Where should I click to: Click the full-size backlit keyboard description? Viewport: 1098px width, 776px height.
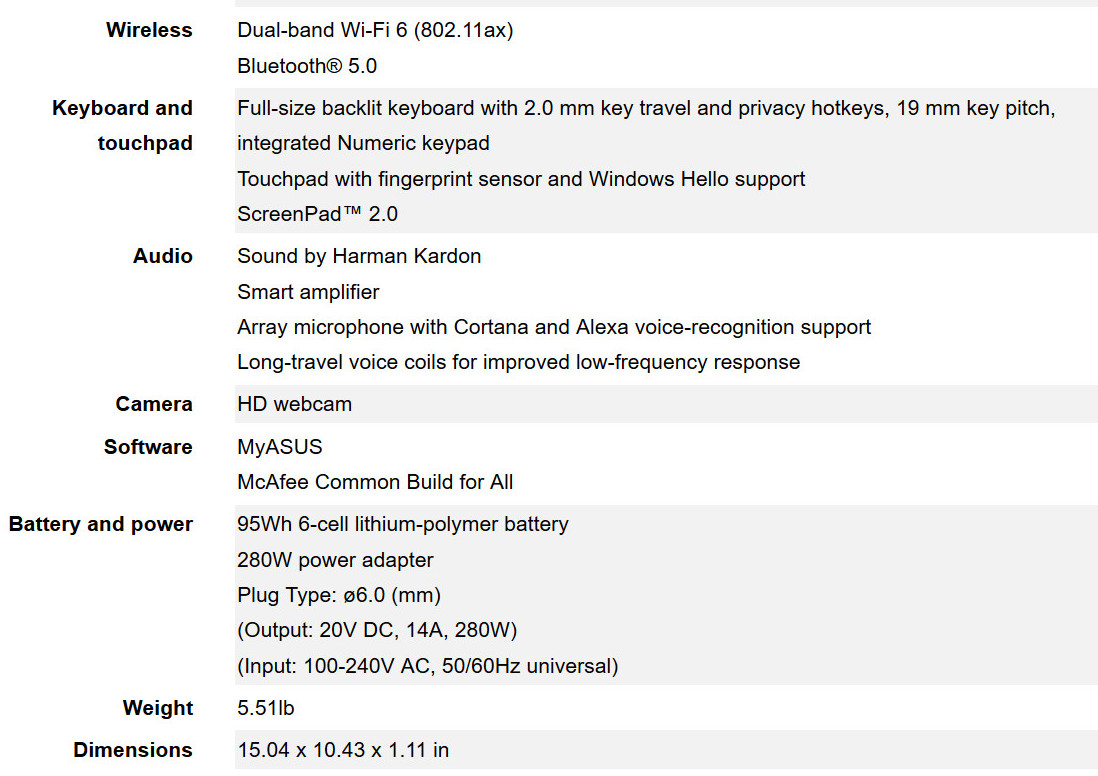[646, 125]
